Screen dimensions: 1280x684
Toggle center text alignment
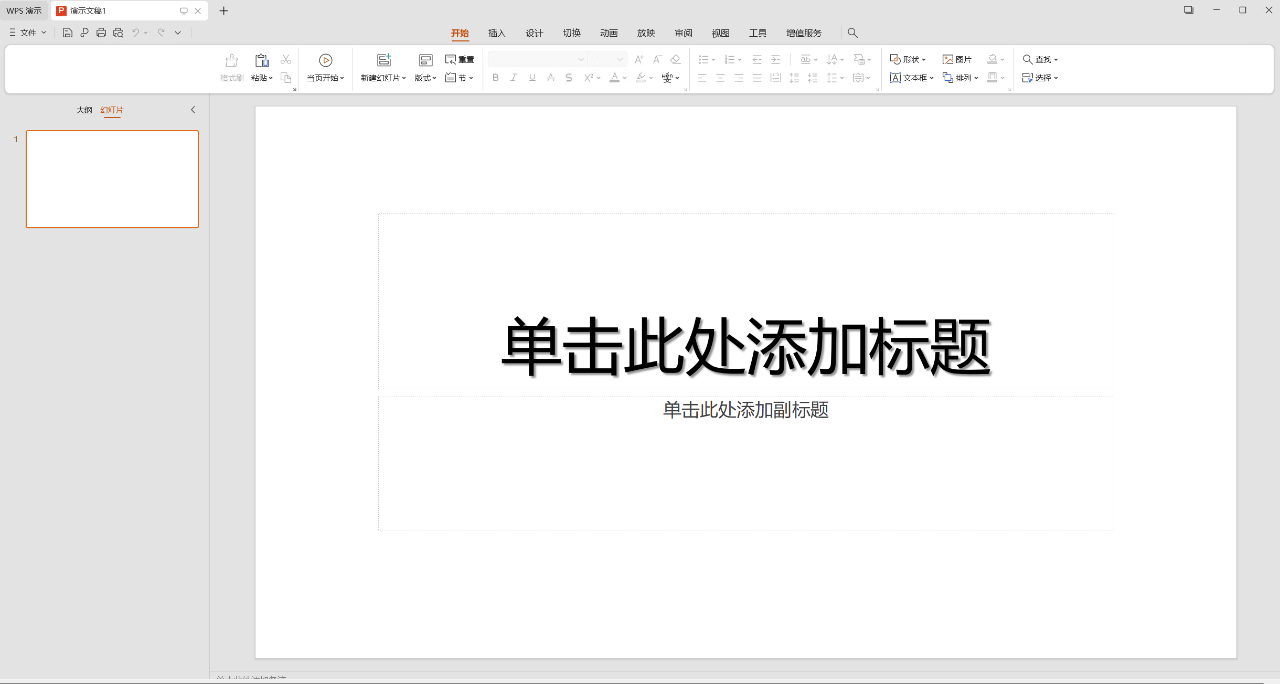point(720,78)
